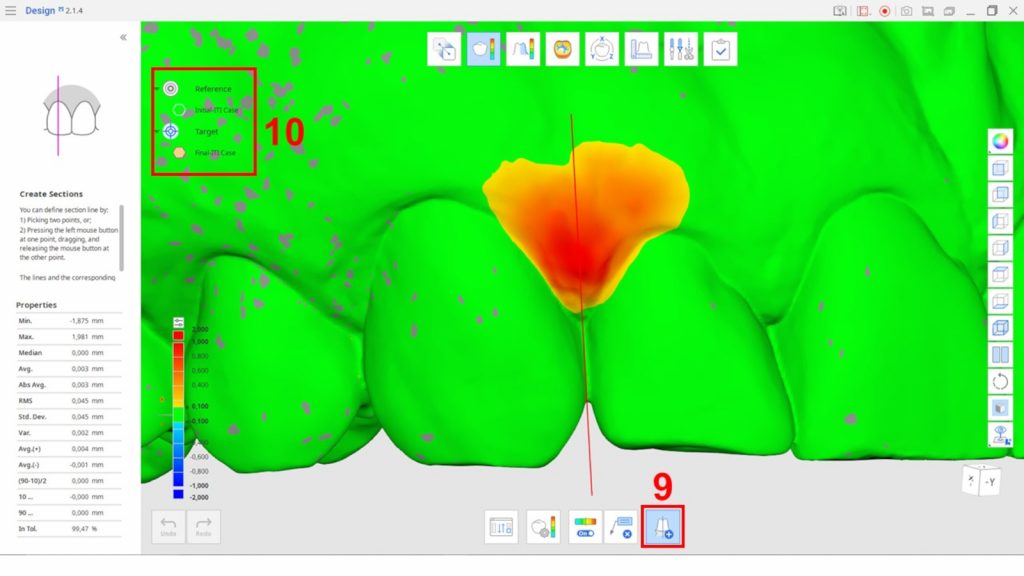
Task: Click the stamp icon at right toolbar bottom
Action: point(1000,435)
